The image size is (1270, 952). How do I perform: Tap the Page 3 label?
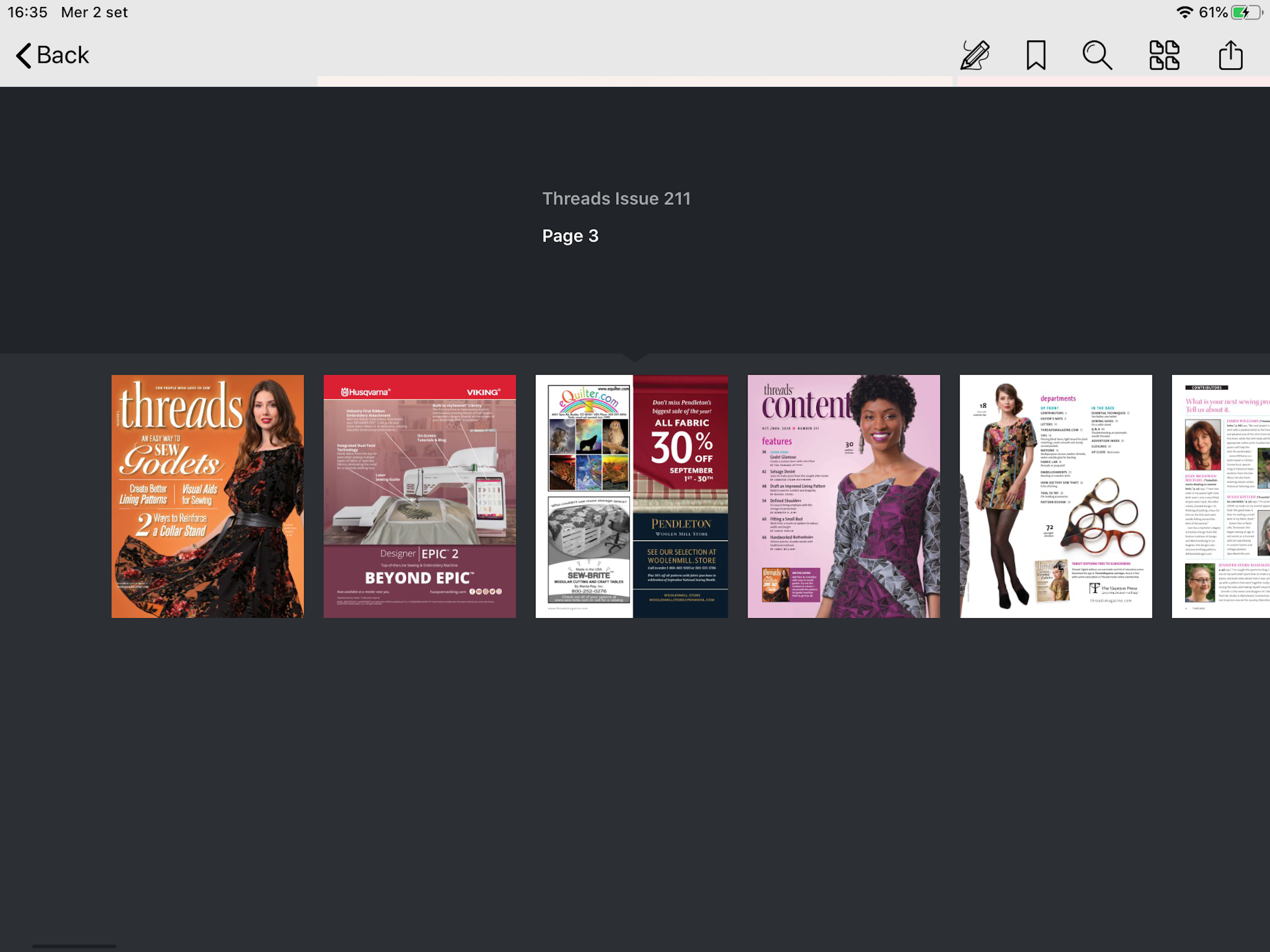pyautogui.click(x=570, y=236)
